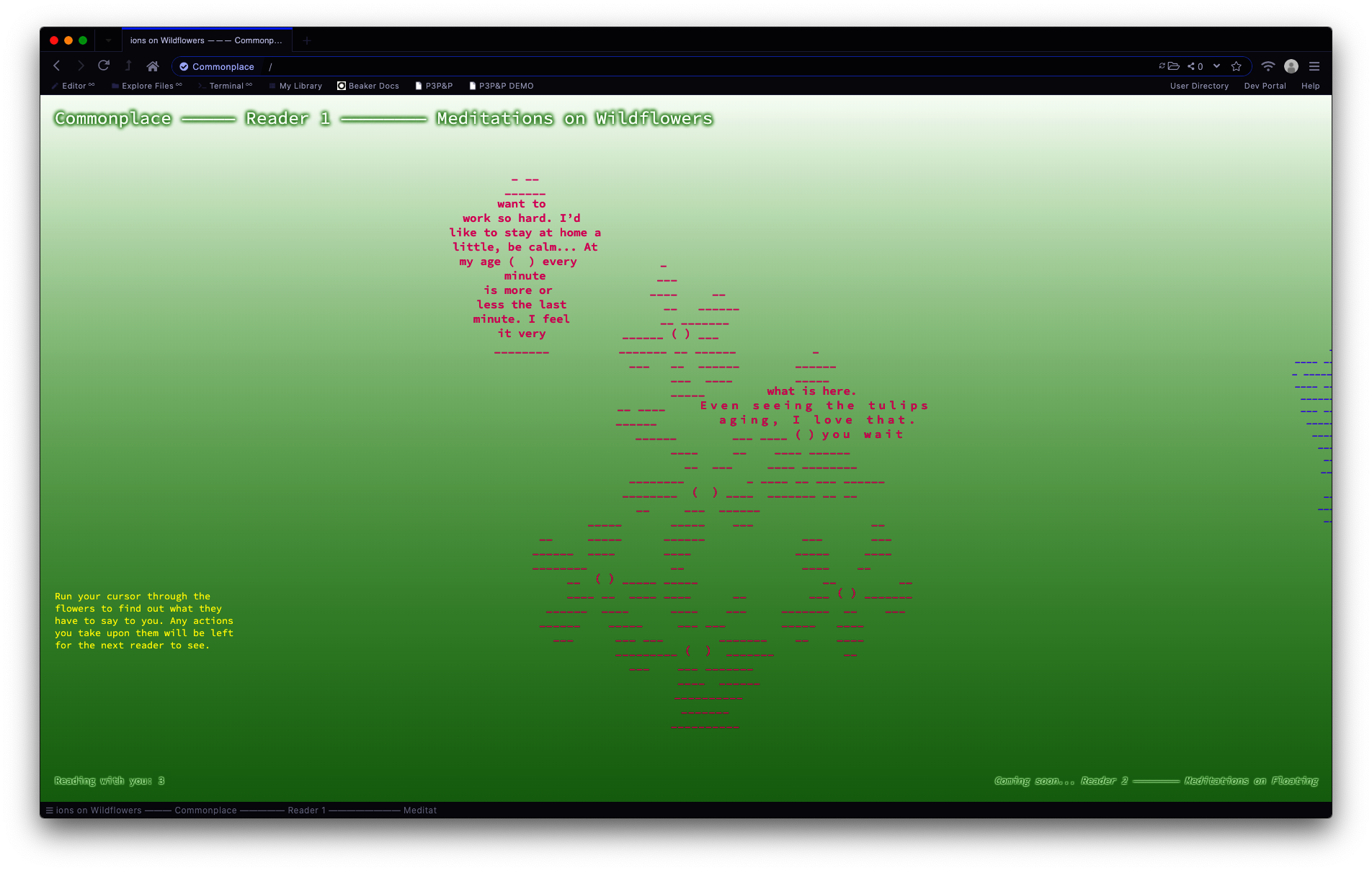Open the P3P&P bookmark

[x=434, y=86]
